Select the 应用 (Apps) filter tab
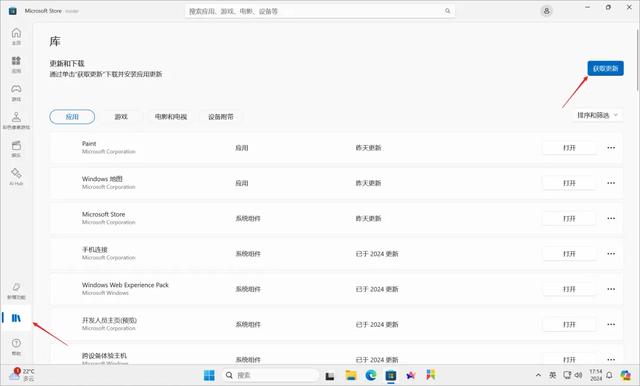The height and width of the screenshot is (386, 640). (72, 117)
